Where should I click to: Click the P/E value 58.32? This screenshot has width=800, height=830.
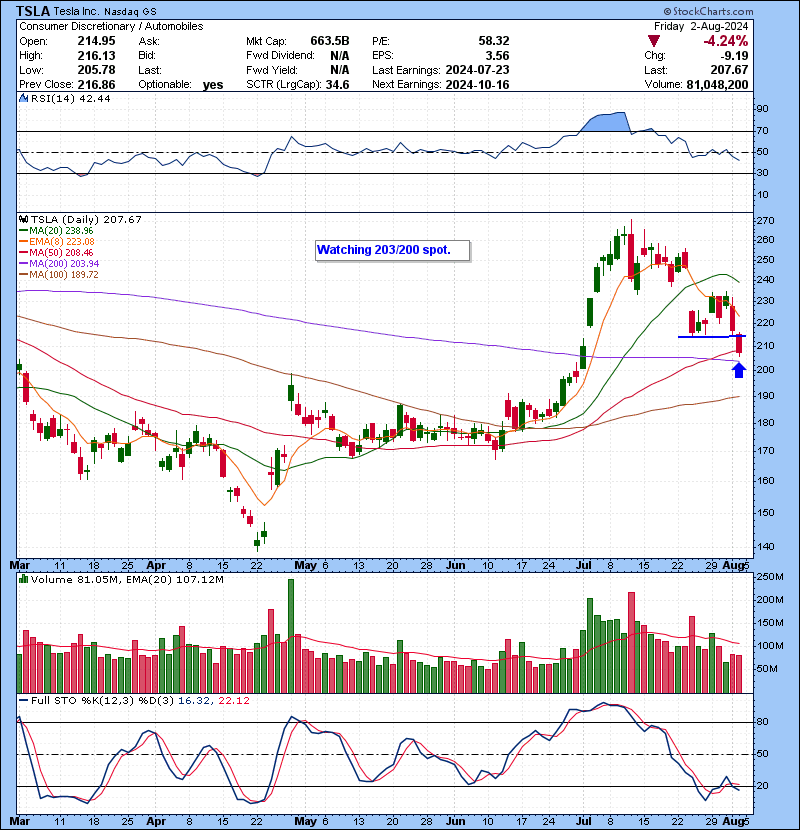point(493,41)
